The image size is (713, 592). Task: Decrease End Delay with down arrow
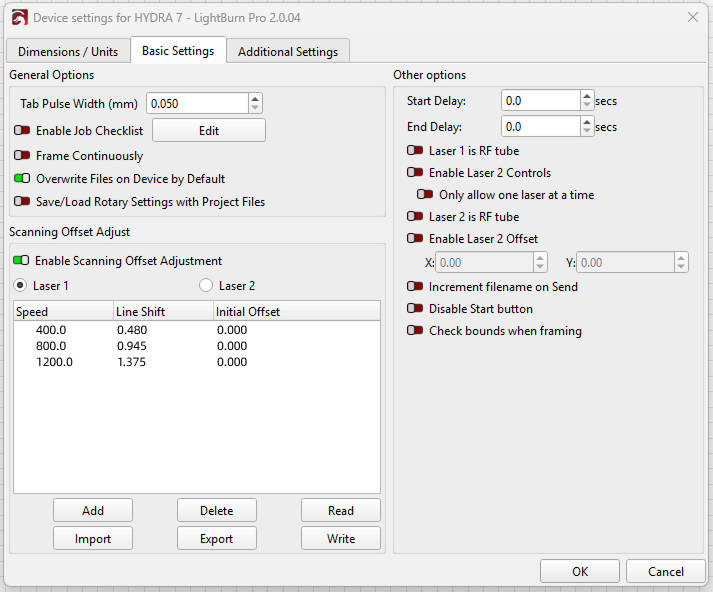coord(587,131)
